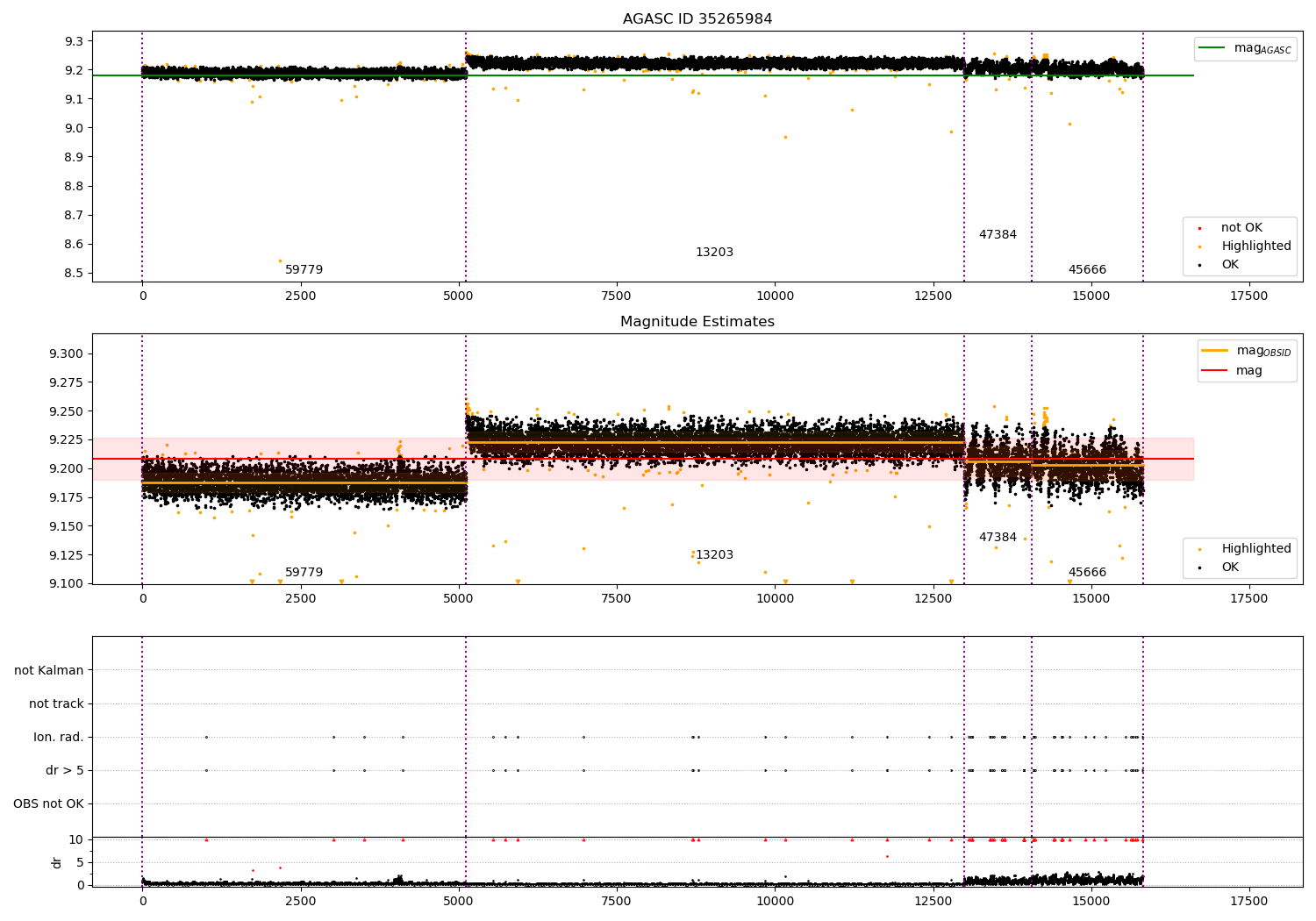The width and height of the screenshot is (1316, 921).
Task: Click the 9.3 y-axis tick of top plot
Action: (75, 41)
